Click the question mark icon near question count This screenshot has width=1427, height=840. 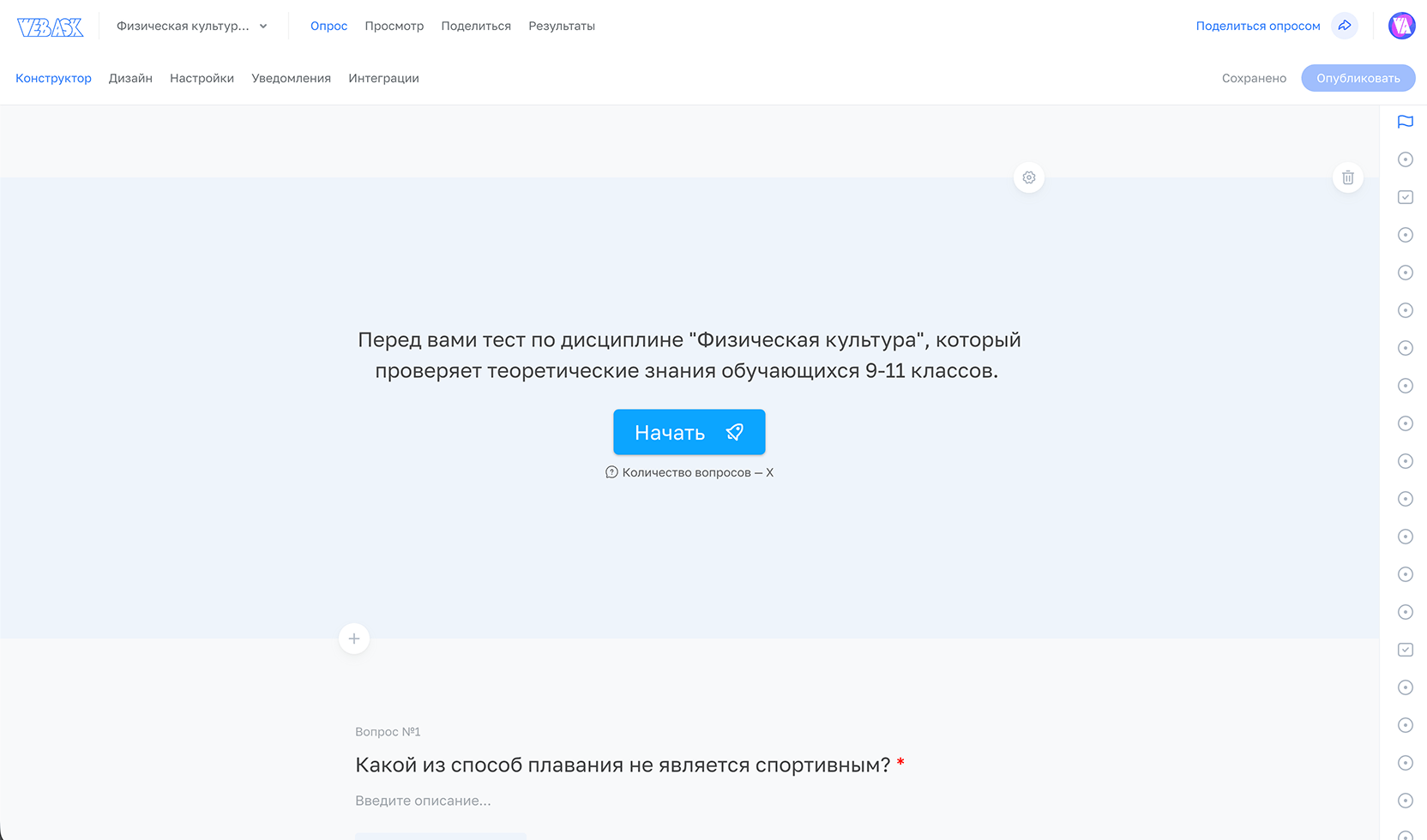coord(611,472)
